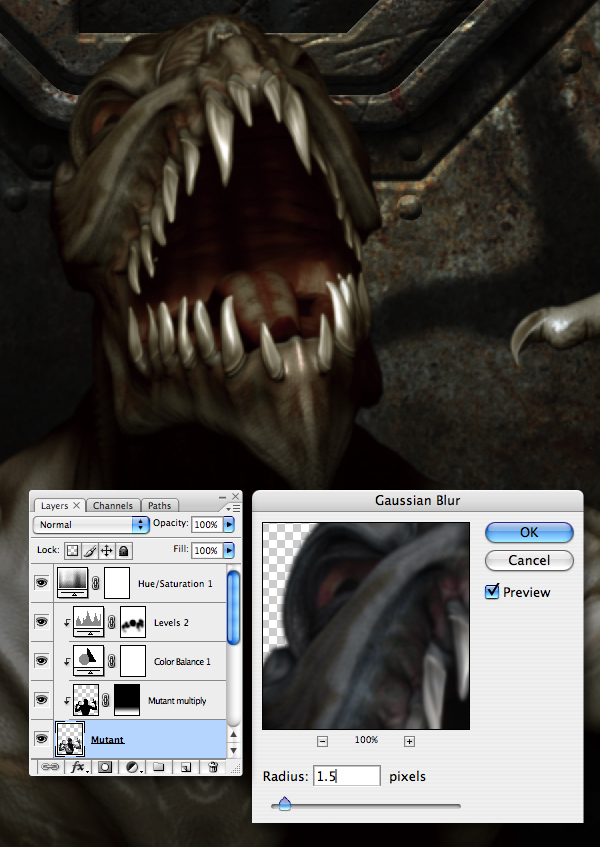Image resolution: width=600 pixels, height=847 pixels.
Task: Select the Color Balance 1 layer mask
Action: [133, 661]
